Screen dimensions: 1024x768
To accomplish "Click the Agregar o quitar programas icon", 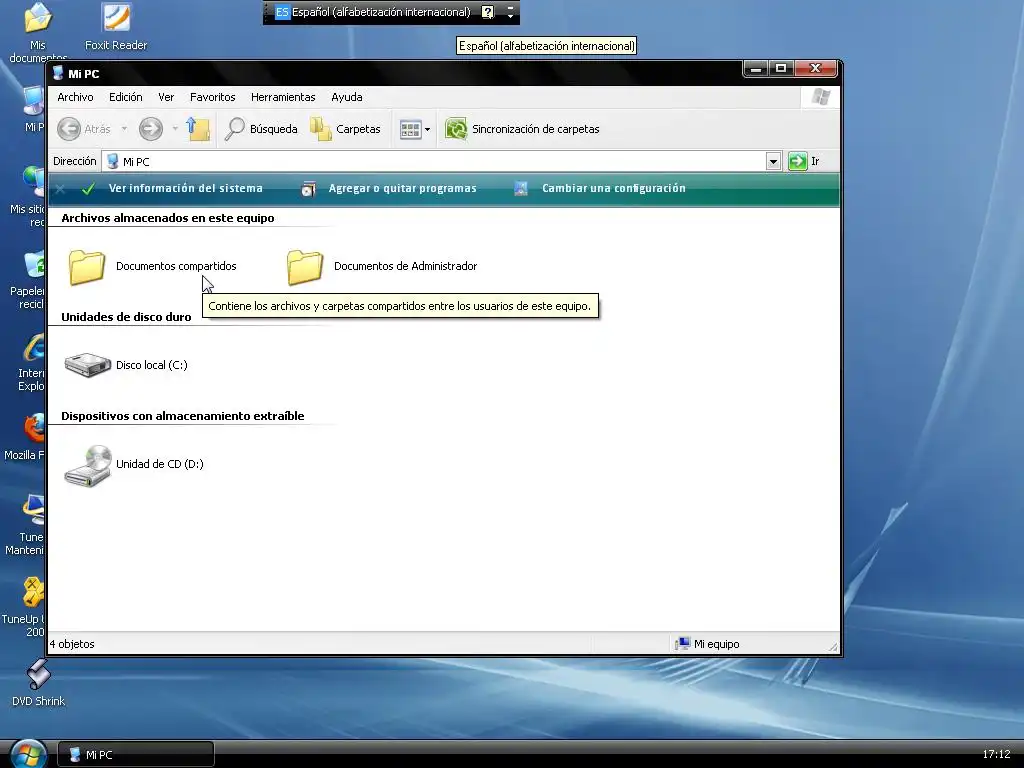I will pyautogui.click(x=308, y=189).
